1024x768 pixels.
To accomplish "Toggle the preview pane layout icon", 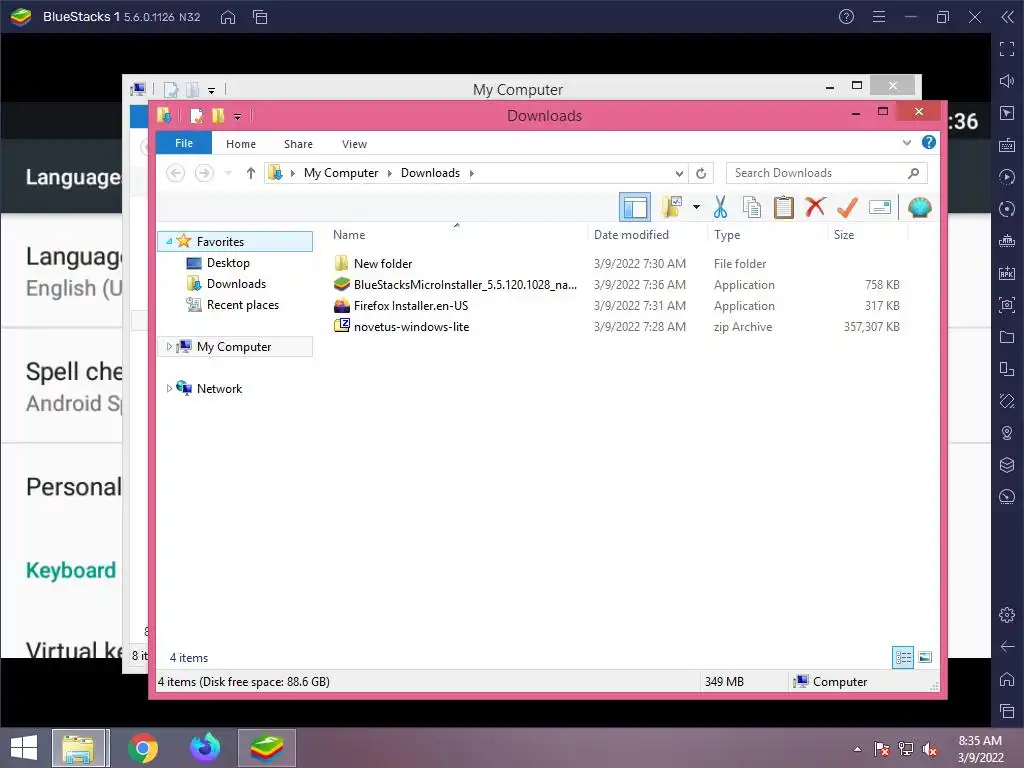I will coord(635,207).
